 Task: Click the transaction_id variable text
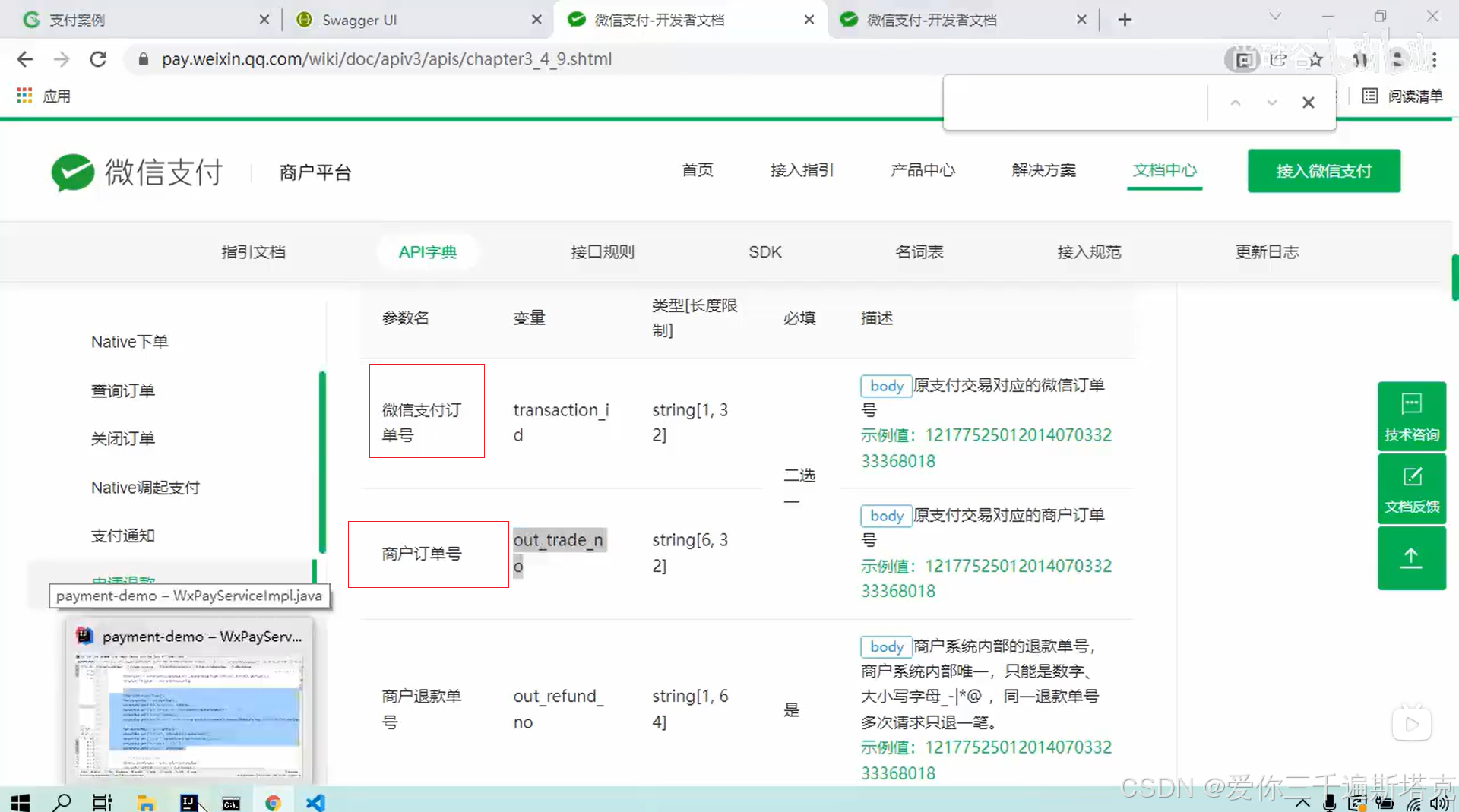(561, 422)
